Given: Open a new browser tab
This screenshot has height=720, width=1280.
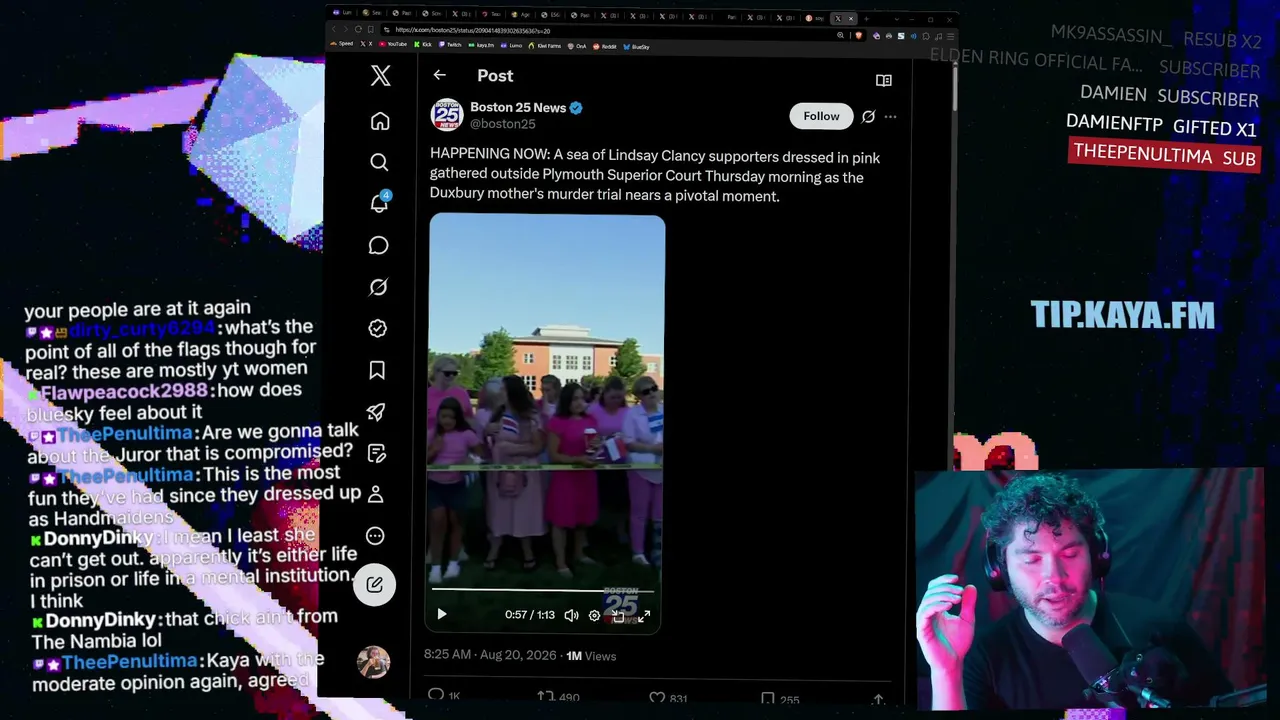Looking at the screenshot, I should [866, 19].
